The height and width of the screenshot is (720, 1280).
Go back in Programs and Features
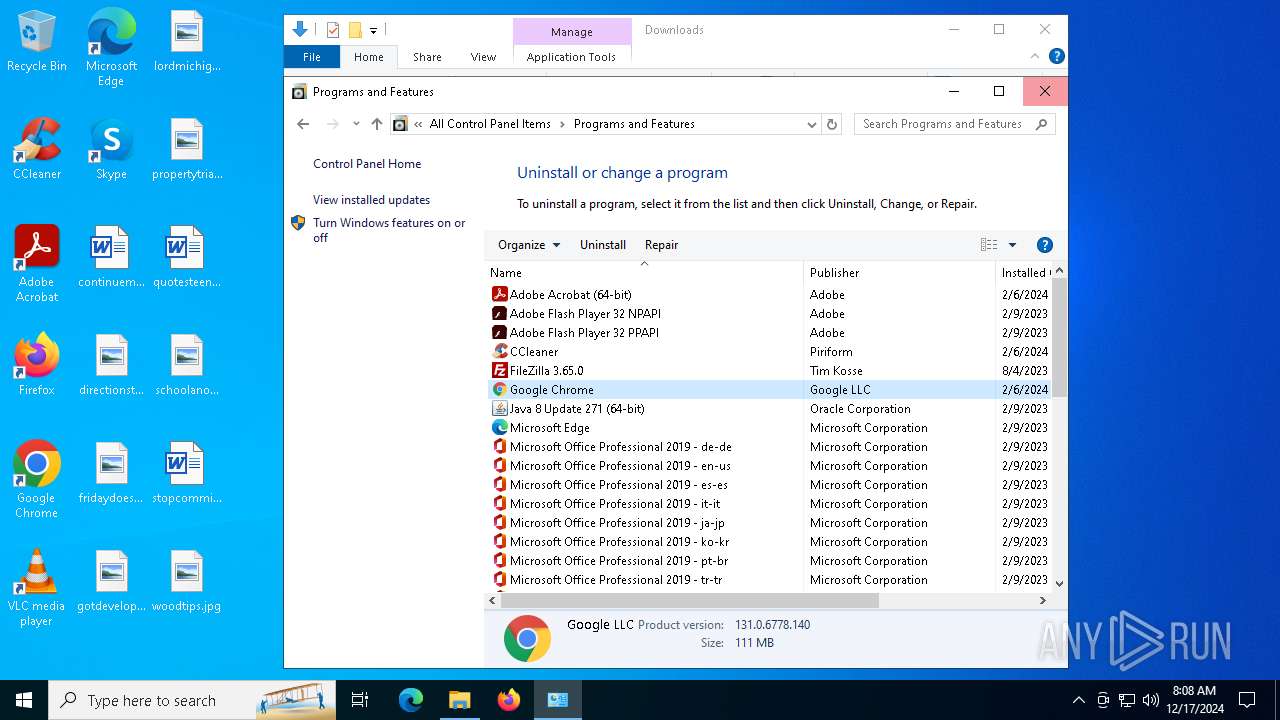tap(303, 124)
